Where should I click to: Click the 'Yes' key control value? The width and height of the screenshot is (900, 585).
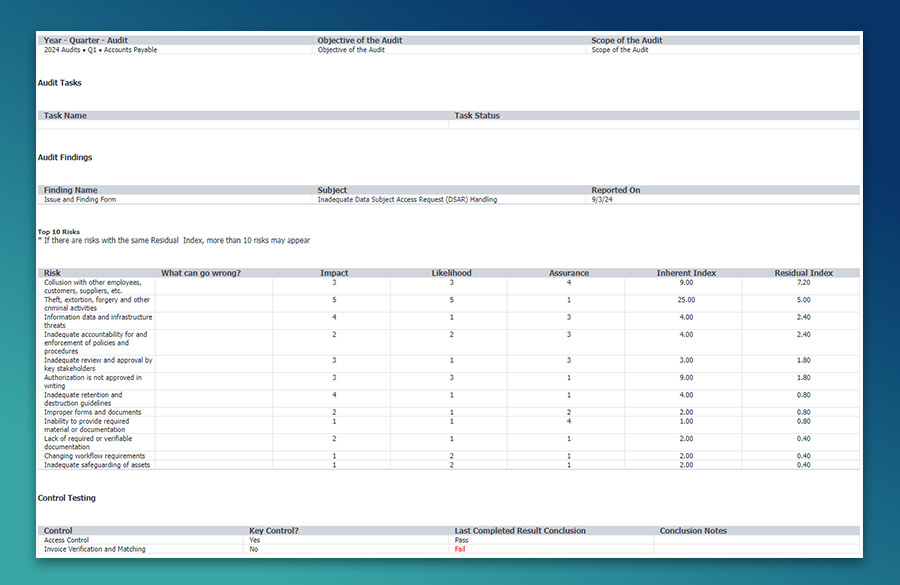[255, 540]
